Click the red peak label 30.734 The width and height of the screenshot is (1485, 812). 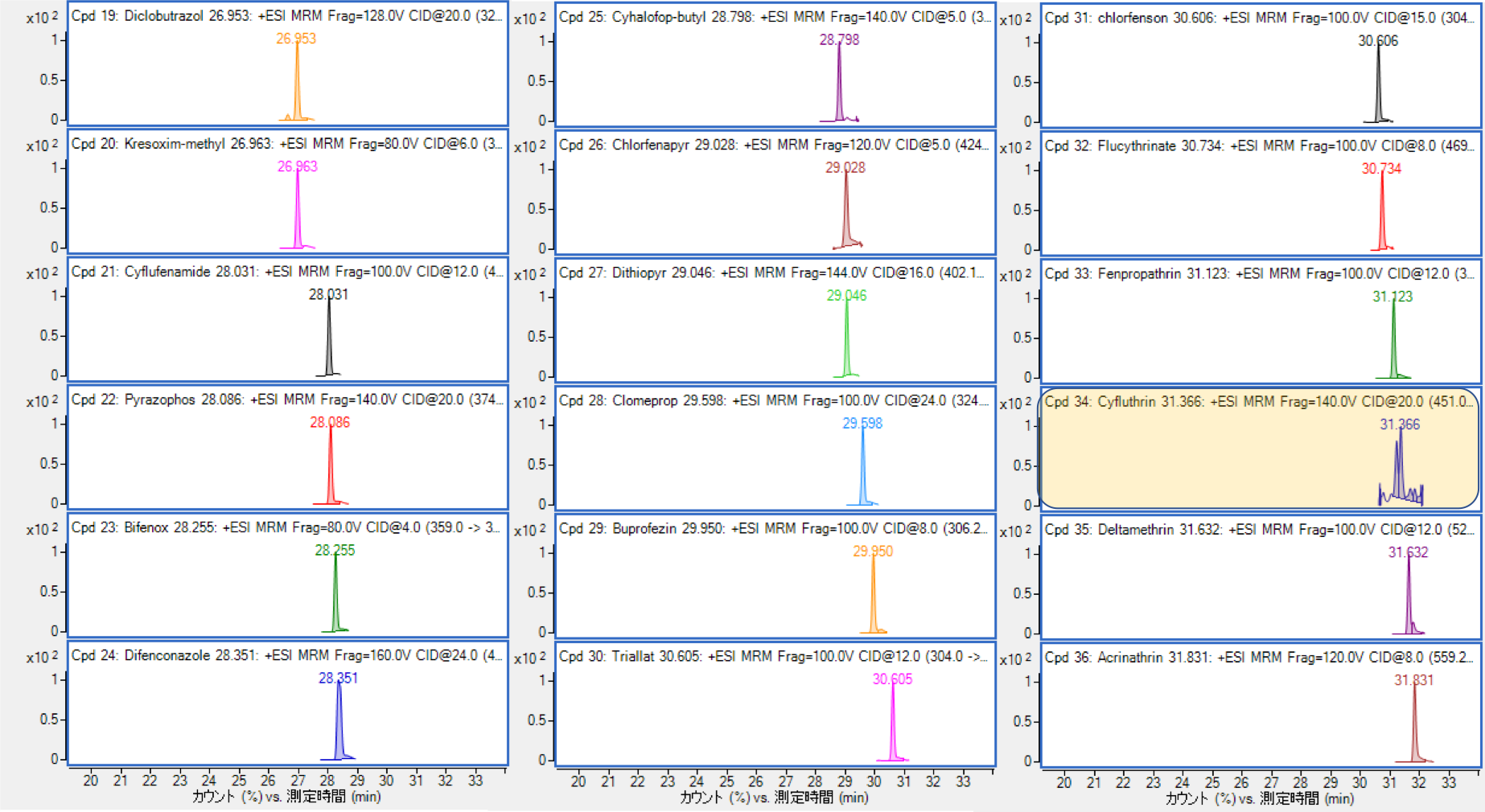click(x=1381, y=168)
